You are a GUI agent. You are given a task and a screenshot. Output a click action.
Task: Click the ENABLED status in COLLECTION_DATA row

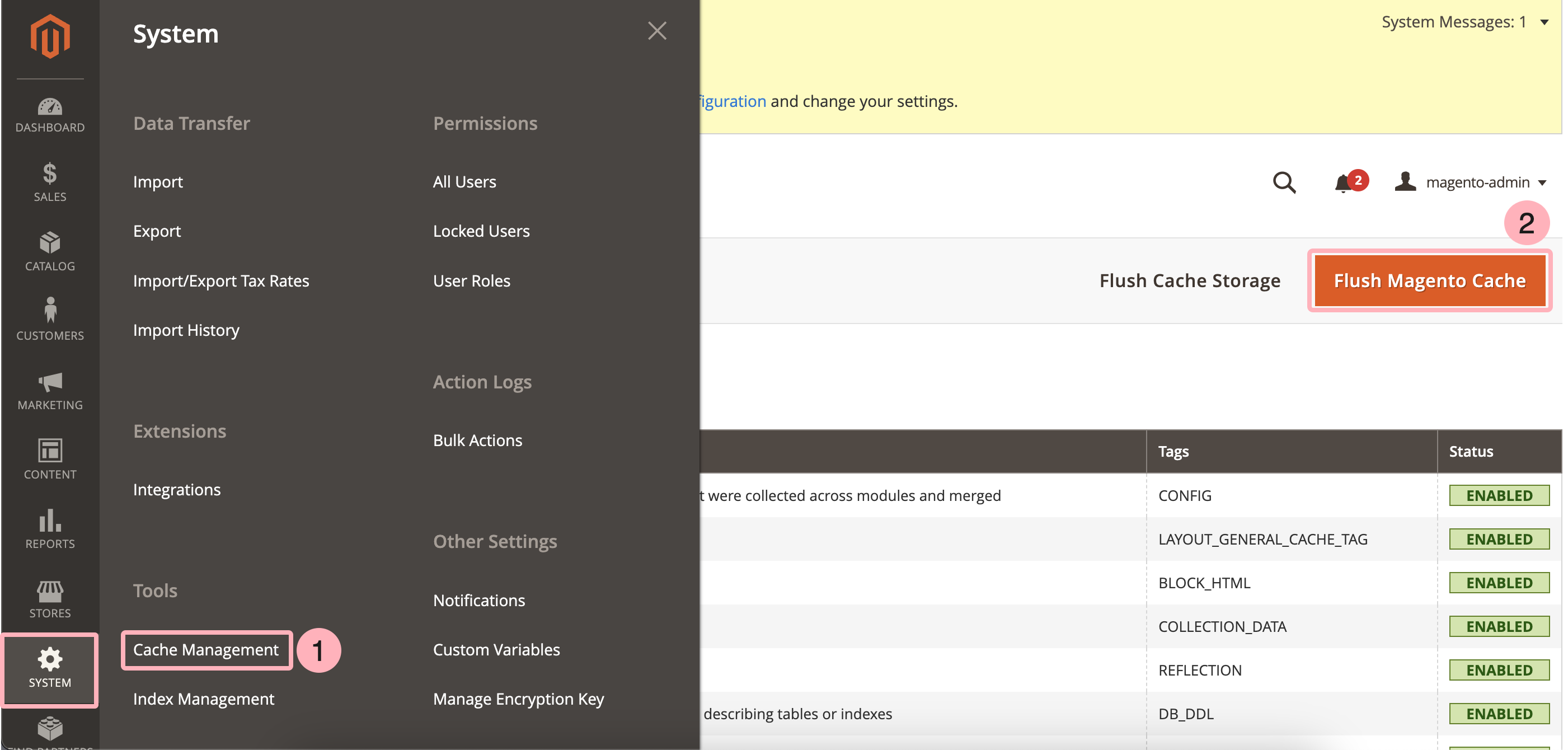(x=1499, y=626)
